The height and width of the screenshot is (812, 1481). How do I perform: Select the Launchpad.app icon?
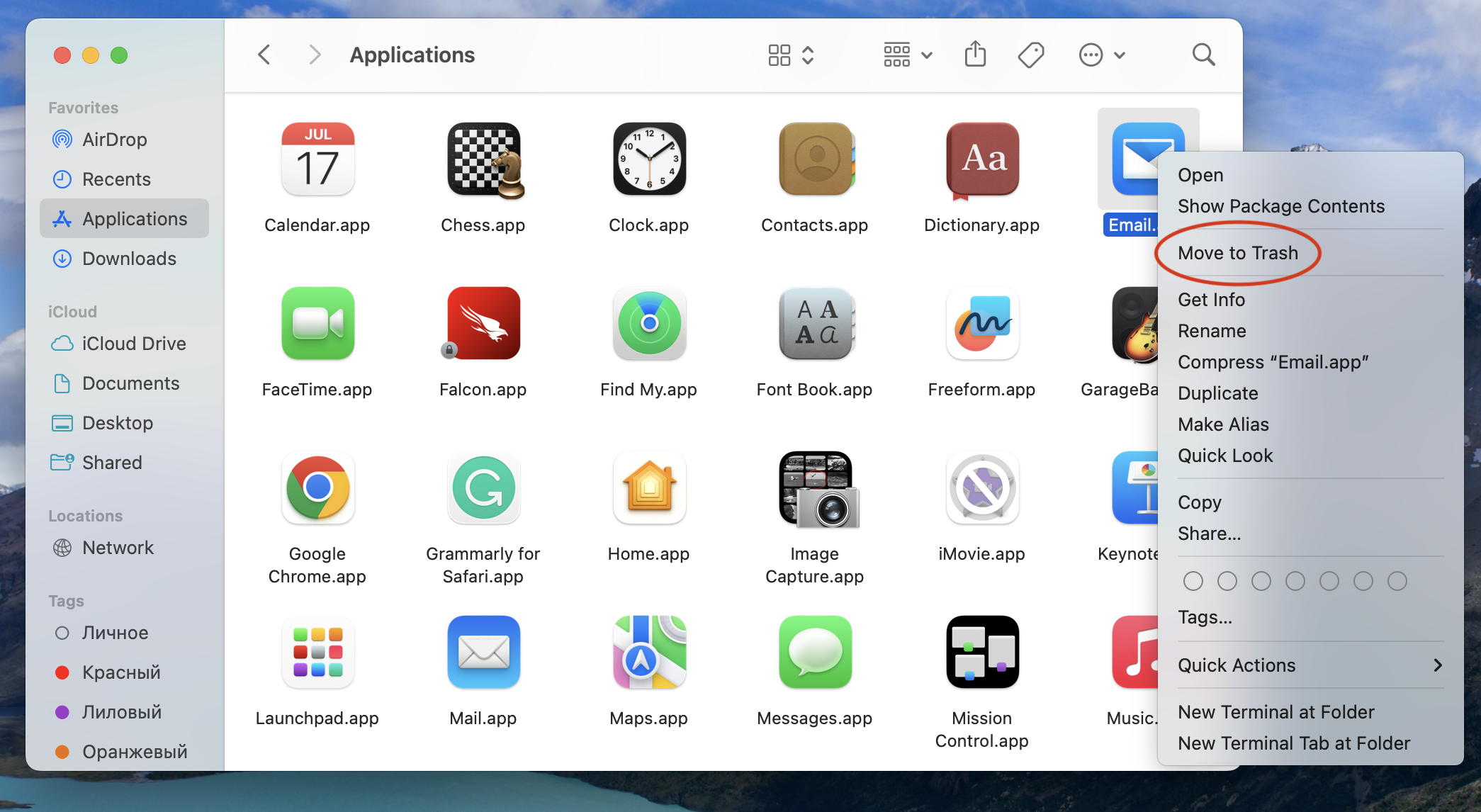coord(317,653)
